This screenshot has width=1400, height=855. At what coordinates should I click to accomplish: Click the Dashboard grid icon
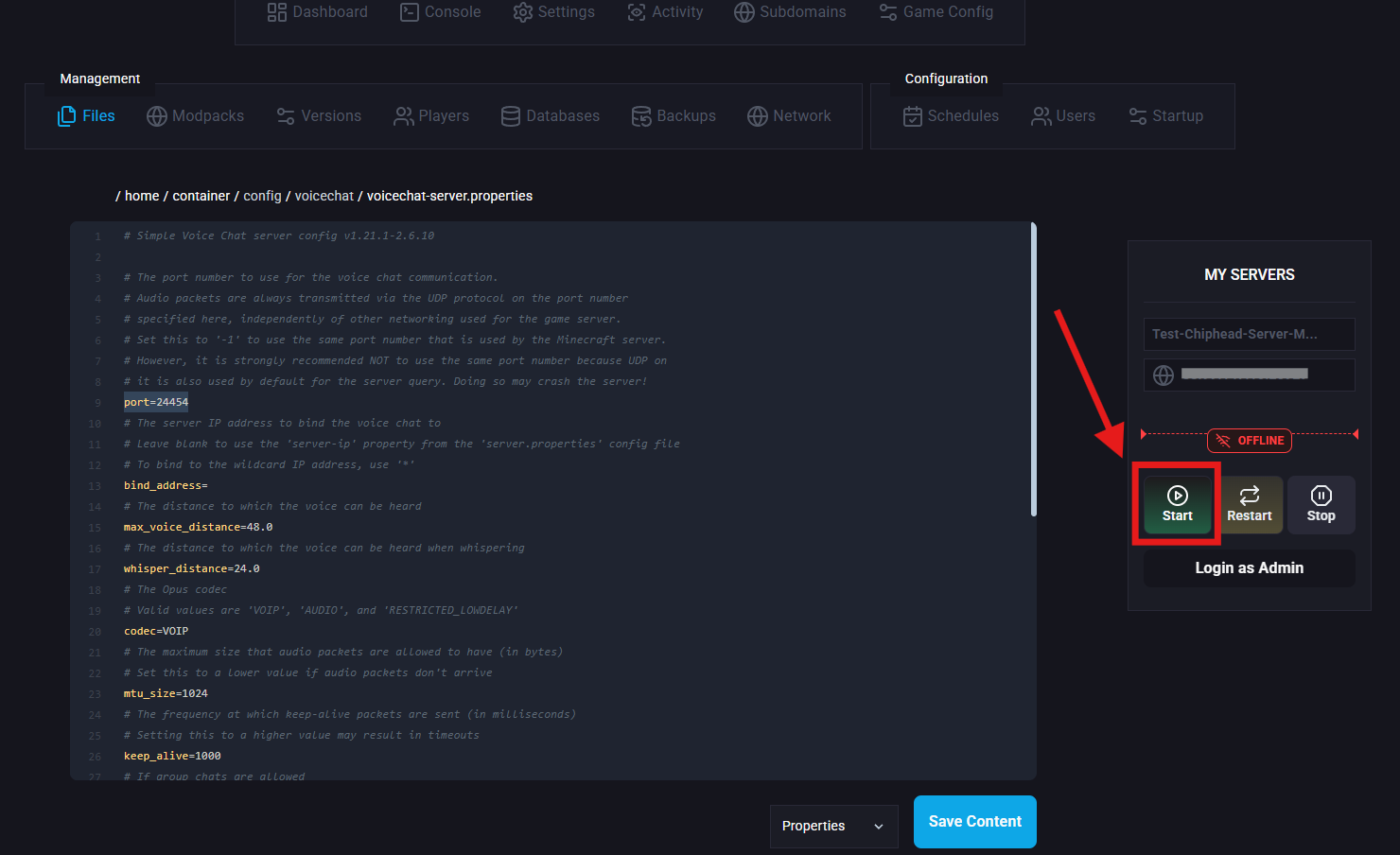click(276, 12)
